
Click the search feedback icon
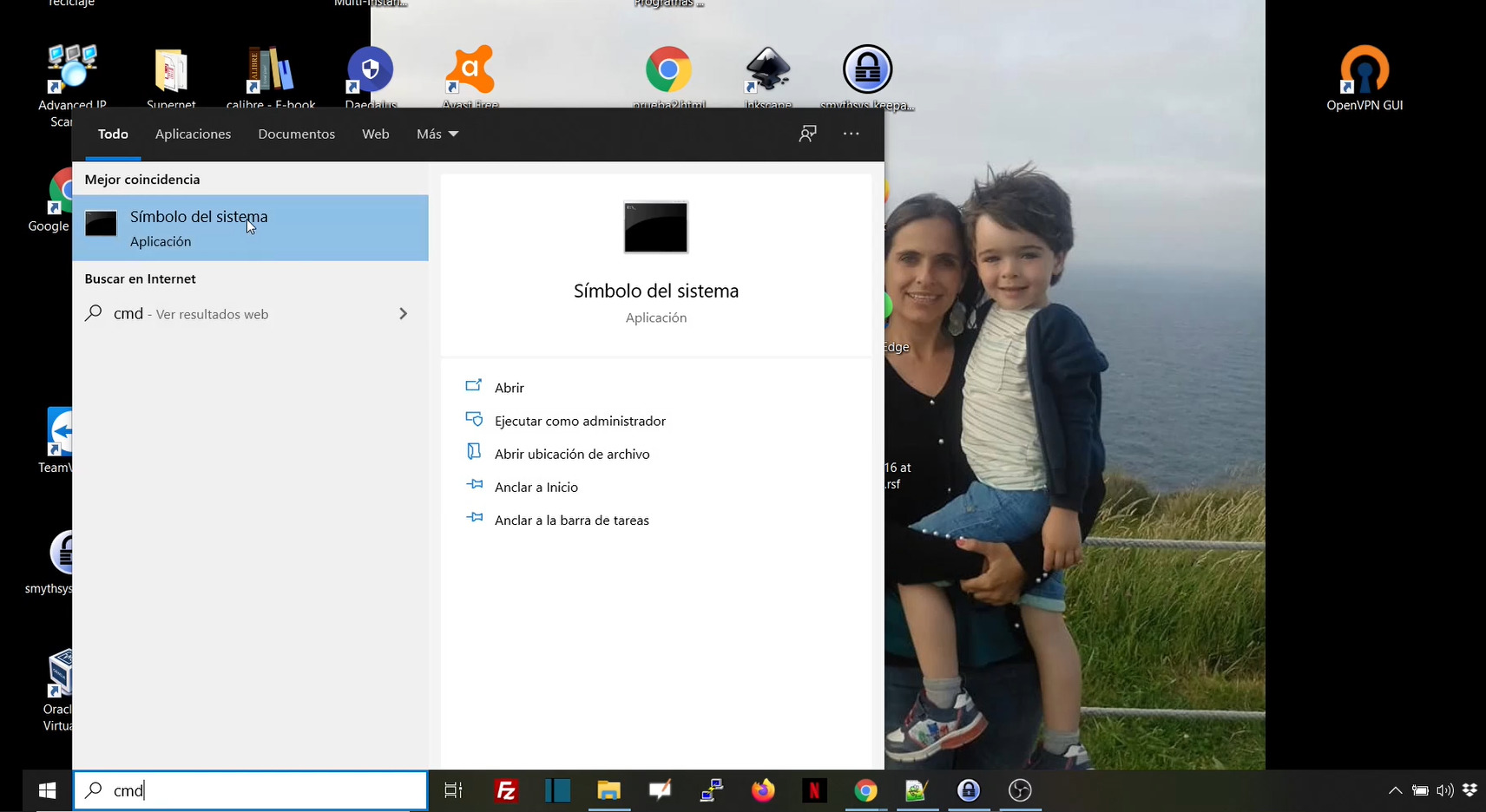click(x=807, y=134)
